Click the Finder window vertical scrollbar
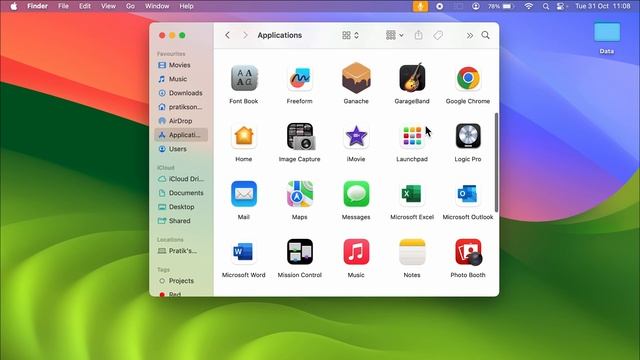The height and width of the screenshot is (360, 640). [496, 162]
